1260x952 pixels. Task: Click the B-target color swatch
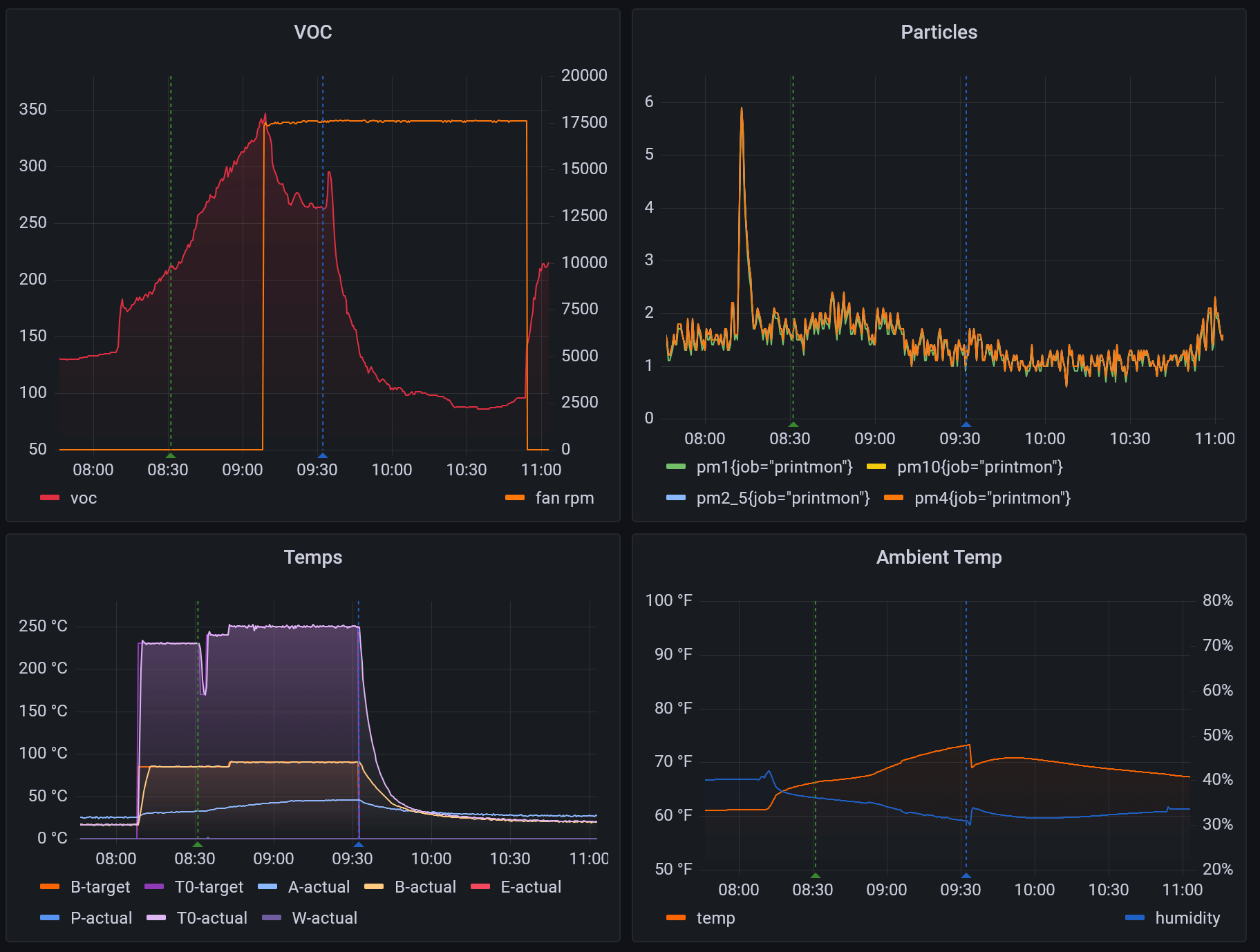[50, 887]
